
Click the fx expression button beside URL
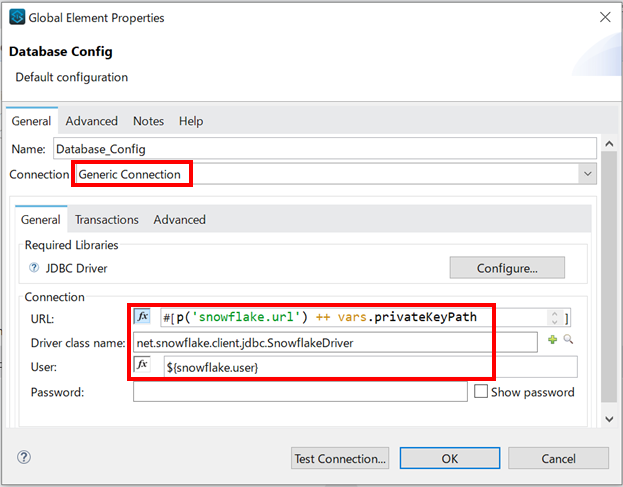[x=142, y=317]
